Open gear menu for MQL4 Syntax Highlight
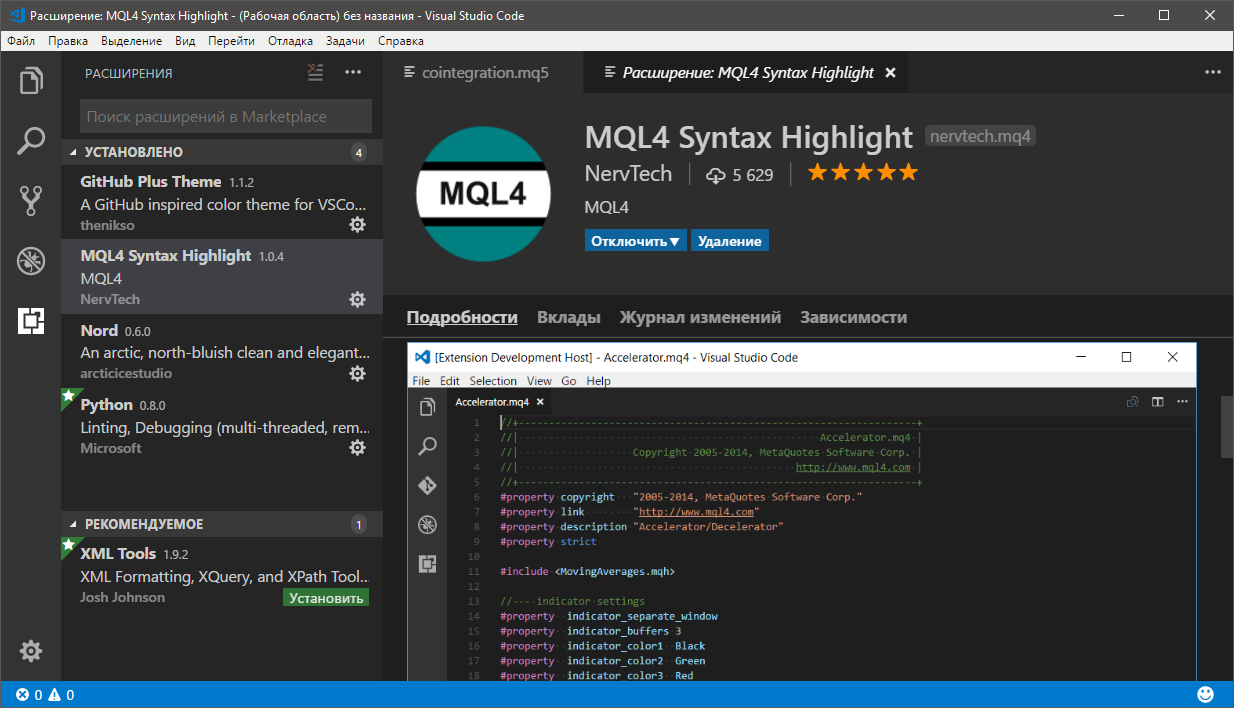The height and width of the screenshot is (708, 1234). point(357,299)
